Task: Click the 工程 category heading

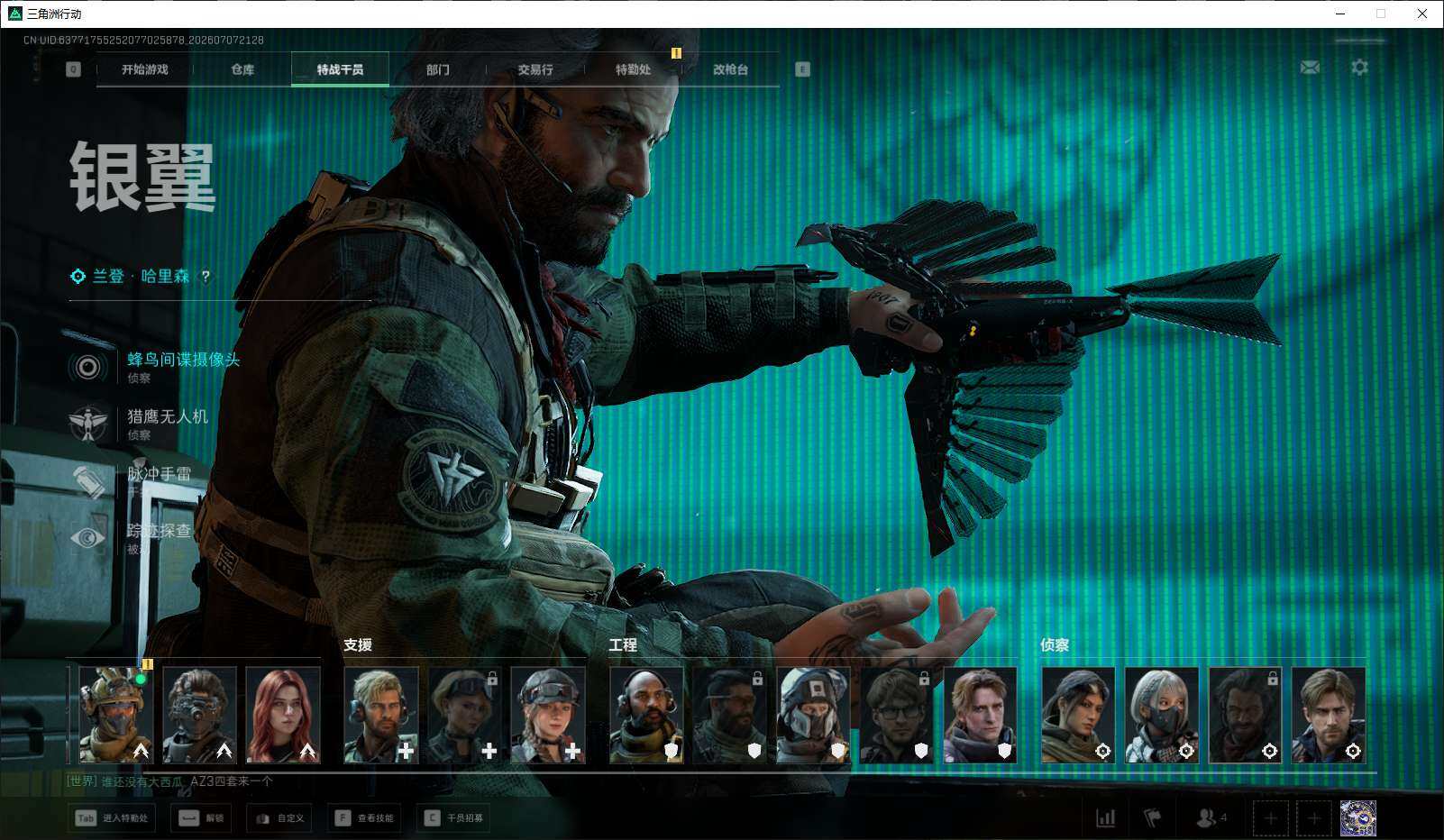Action: pyautogui.click(x=623, y=645)
